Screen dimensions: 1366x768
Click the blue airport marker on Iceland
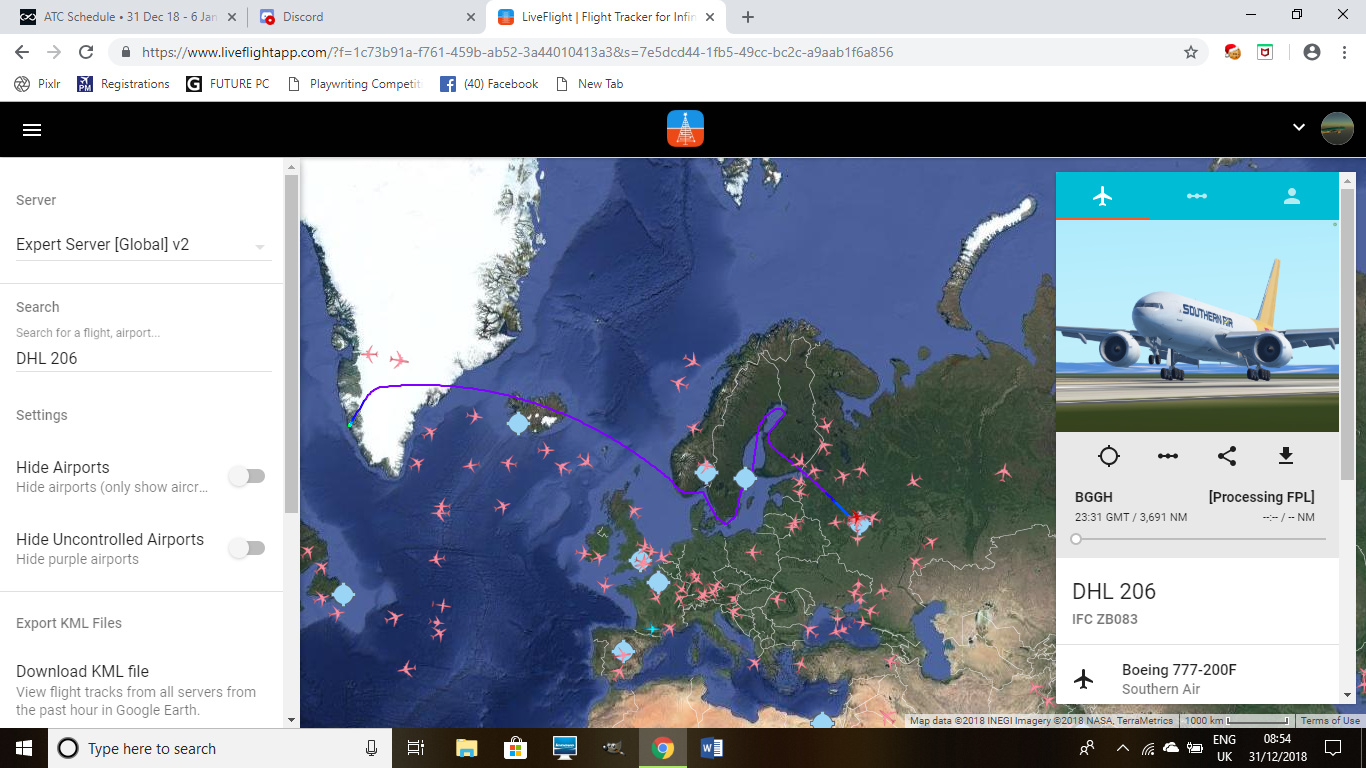click(518, 424)
